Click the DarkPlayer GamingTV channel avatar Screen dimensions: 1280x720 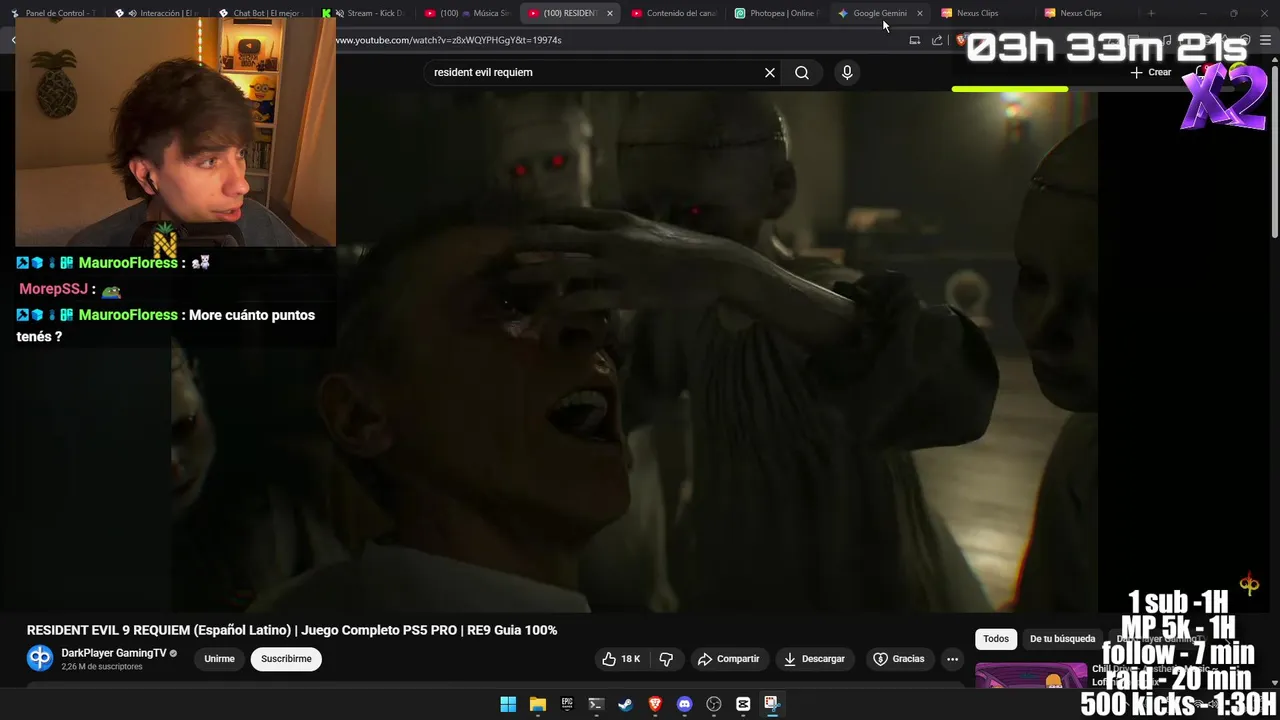click(40, 658)
